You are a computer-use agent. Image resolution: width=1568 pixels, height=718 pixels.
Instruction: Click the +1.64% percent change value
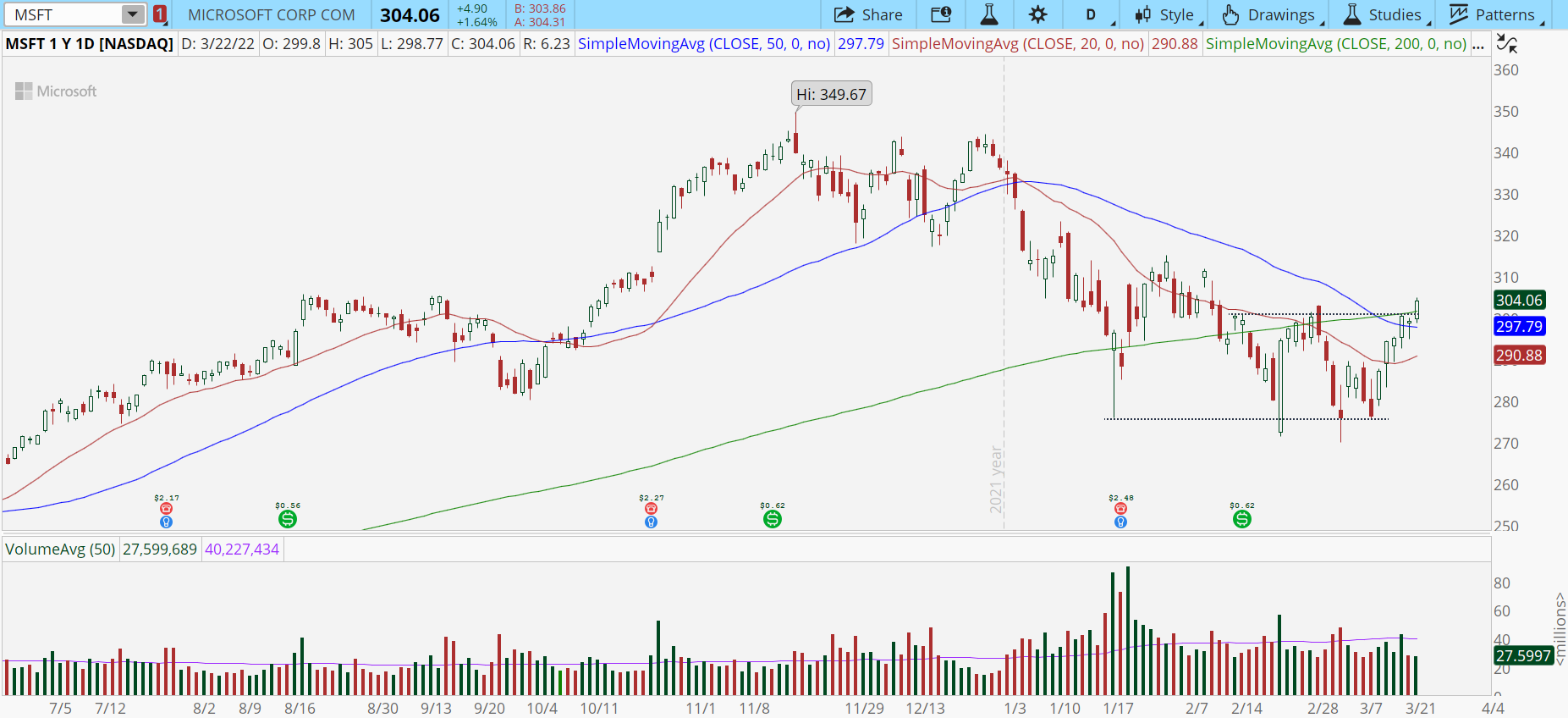477,22
